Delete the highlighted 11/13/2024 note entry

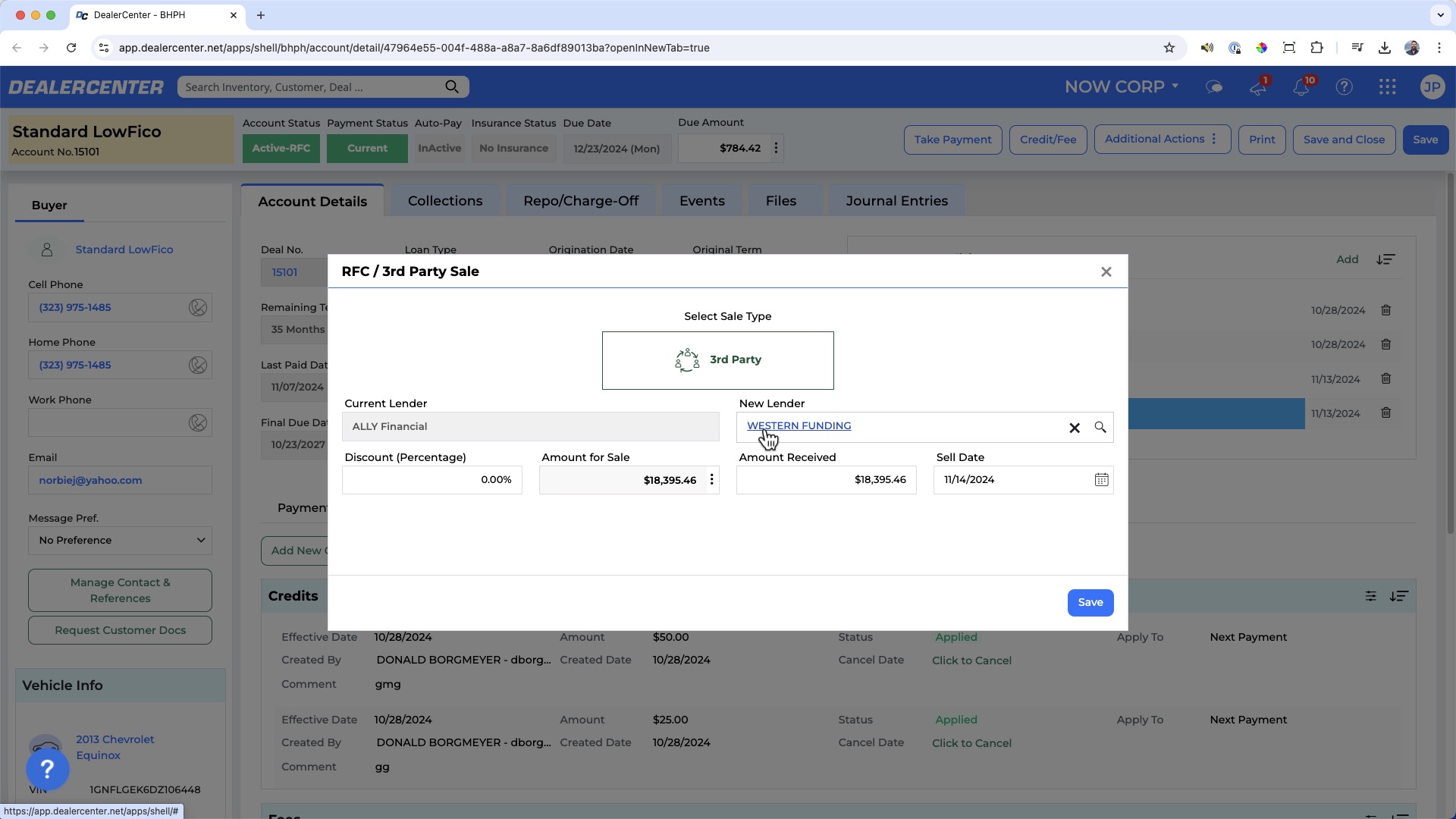[x=1385, y=413]
